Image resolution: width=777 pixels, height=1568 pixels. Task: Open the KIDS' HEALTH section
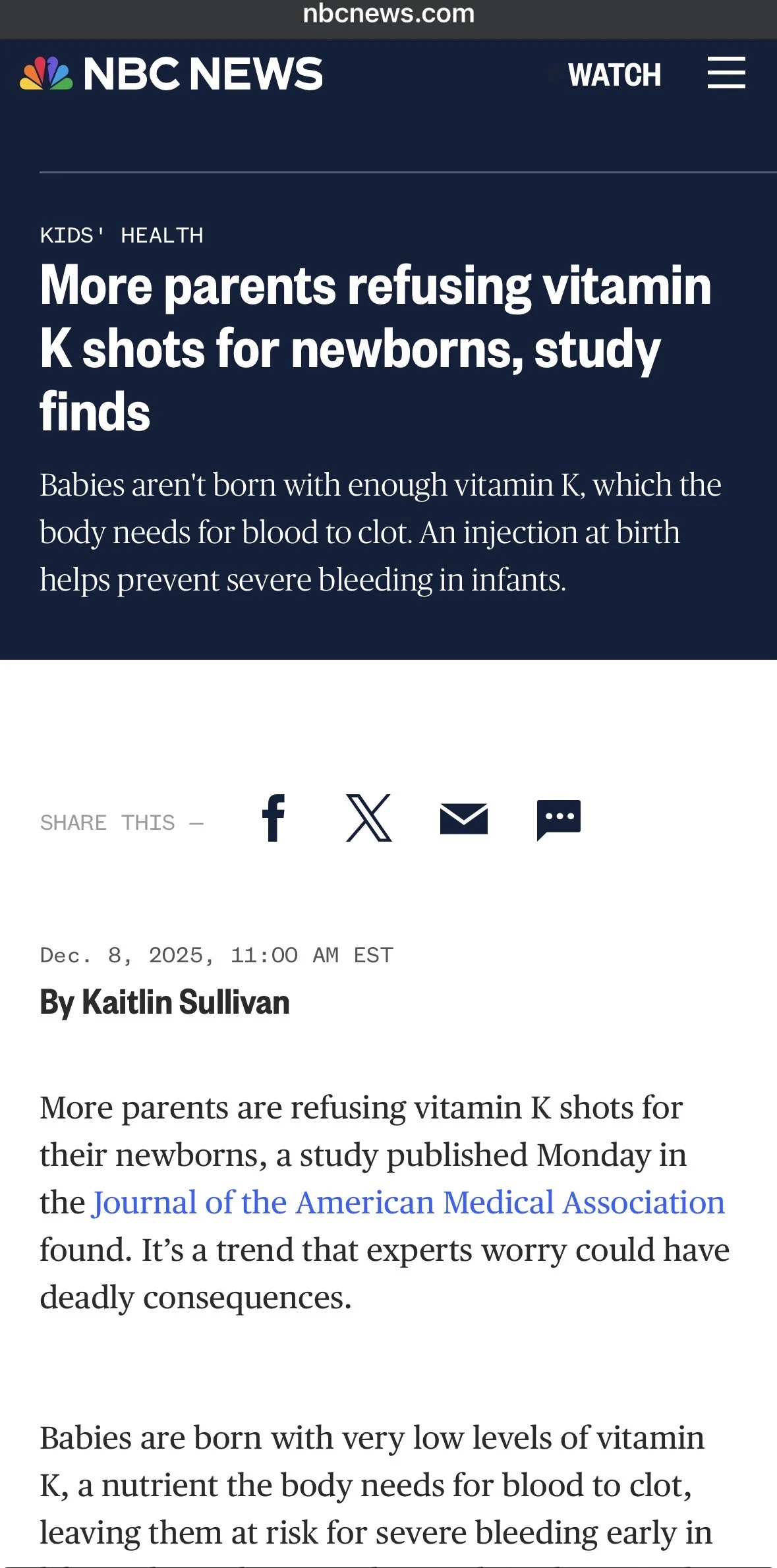[121, 235]
